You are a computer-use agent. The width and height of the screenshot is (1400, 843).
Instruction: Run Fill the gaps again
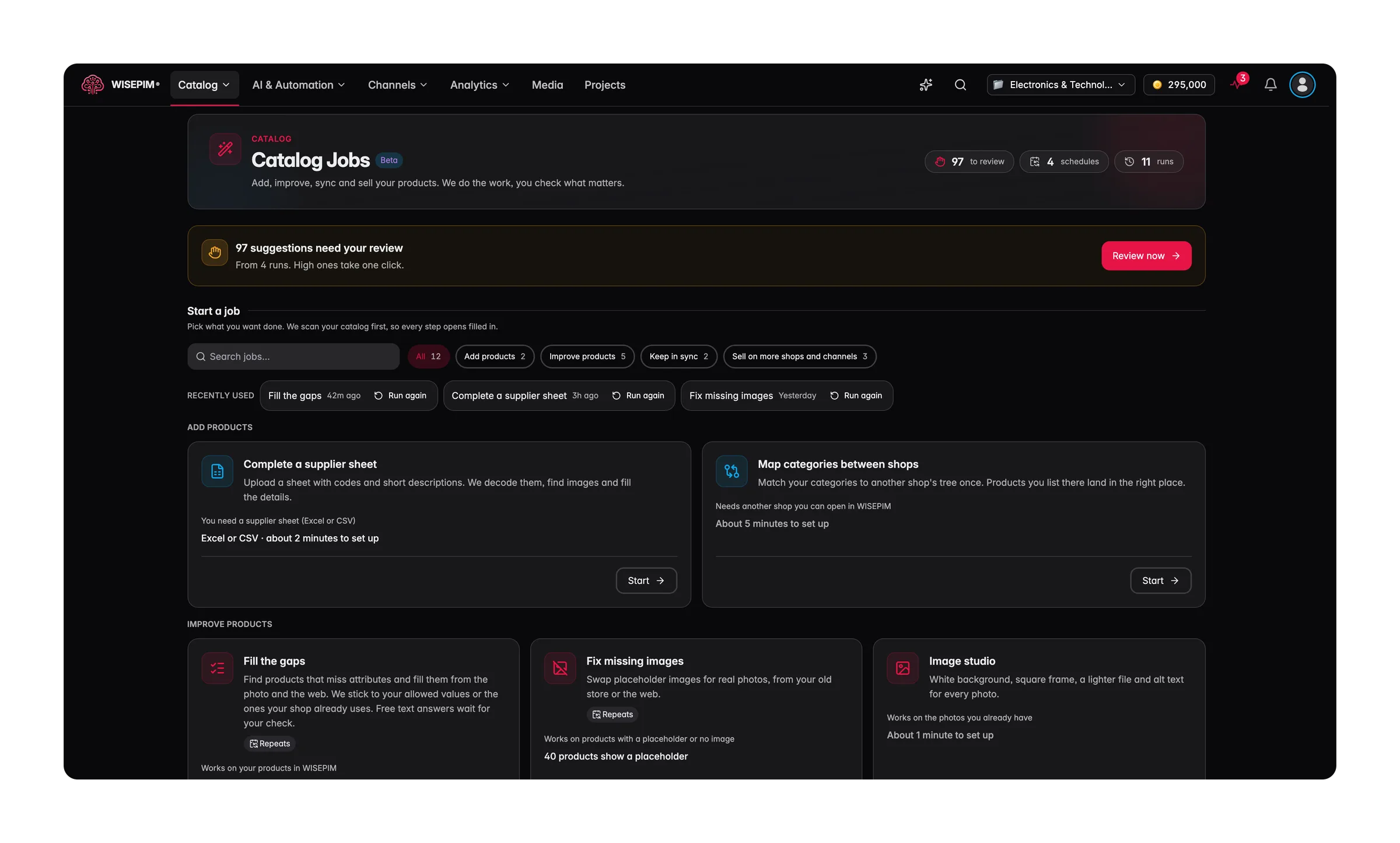click(x=400, y=396)
